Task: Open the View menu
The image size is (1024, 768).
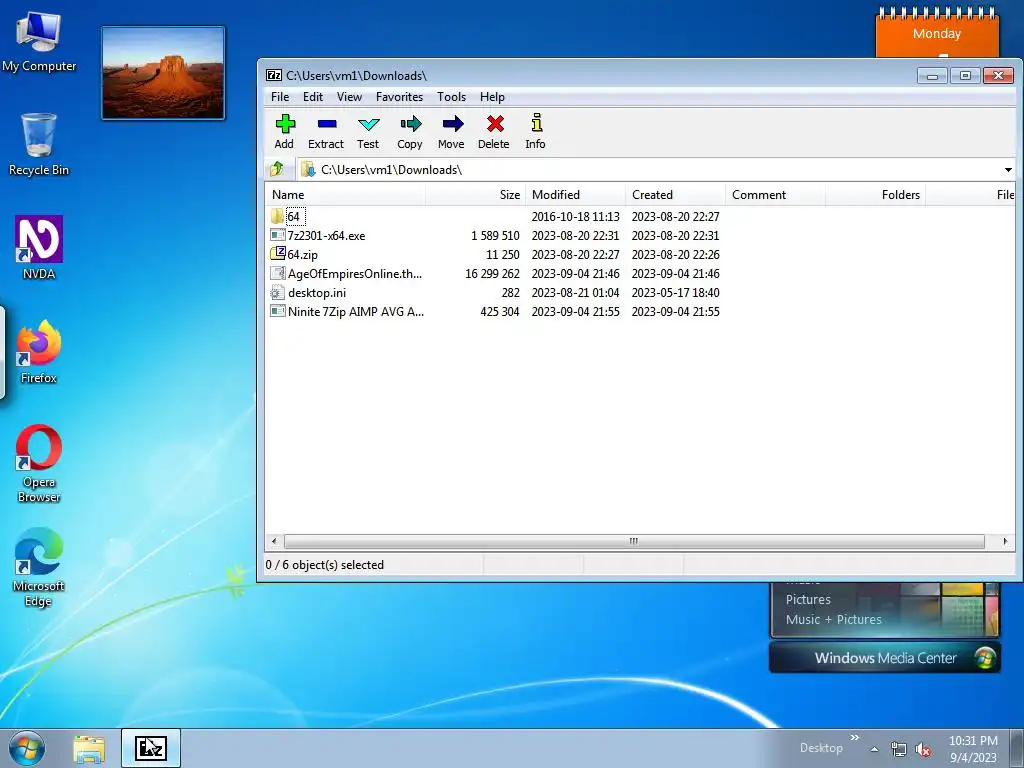Action: (x=349, y=97)
